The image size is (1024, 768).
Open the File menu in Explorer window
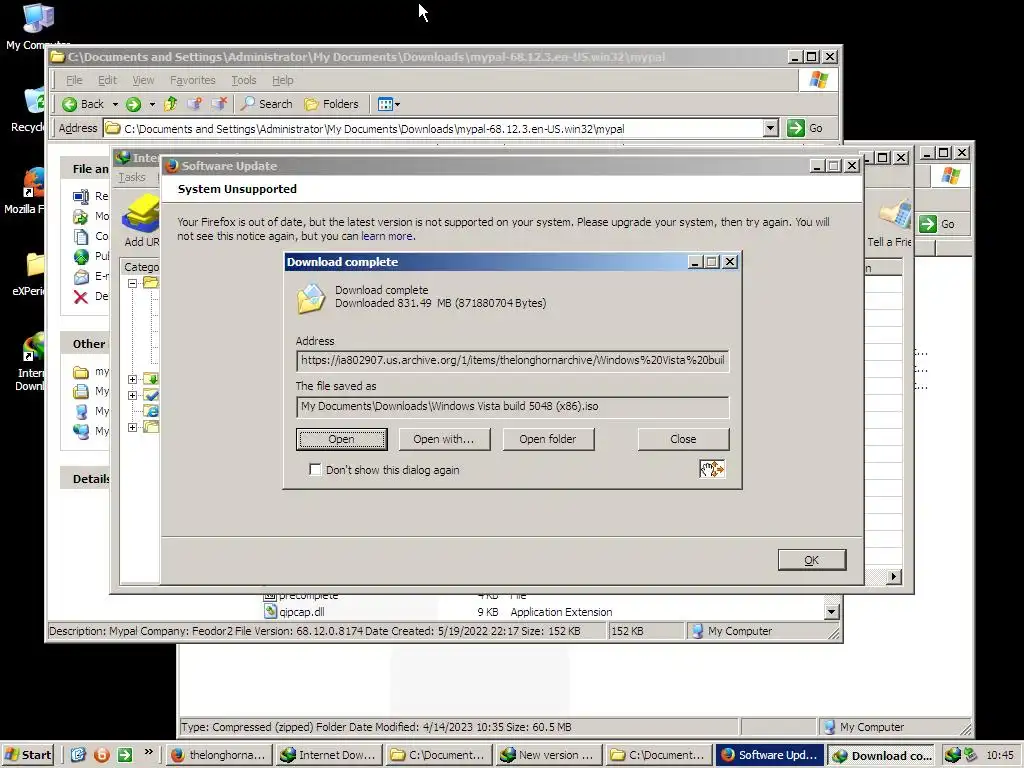74,80
